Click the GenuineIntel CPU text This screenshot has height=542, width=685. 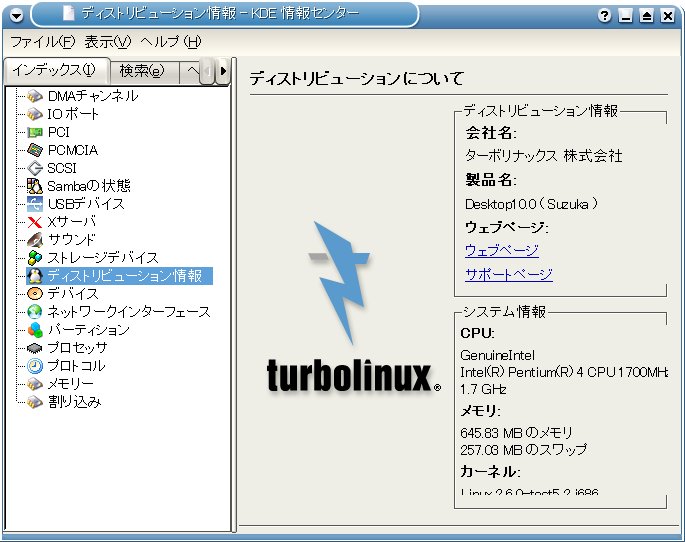[498, 355]
